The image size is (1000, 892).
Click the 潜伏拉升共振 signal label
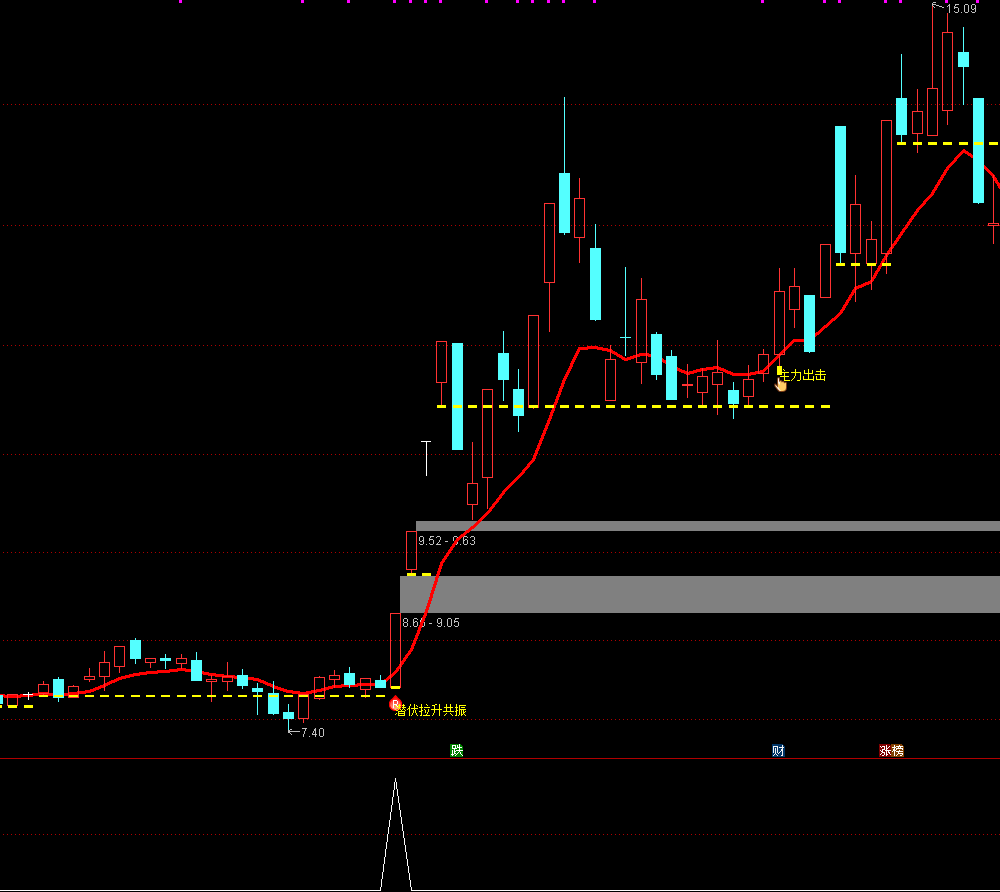434,710
